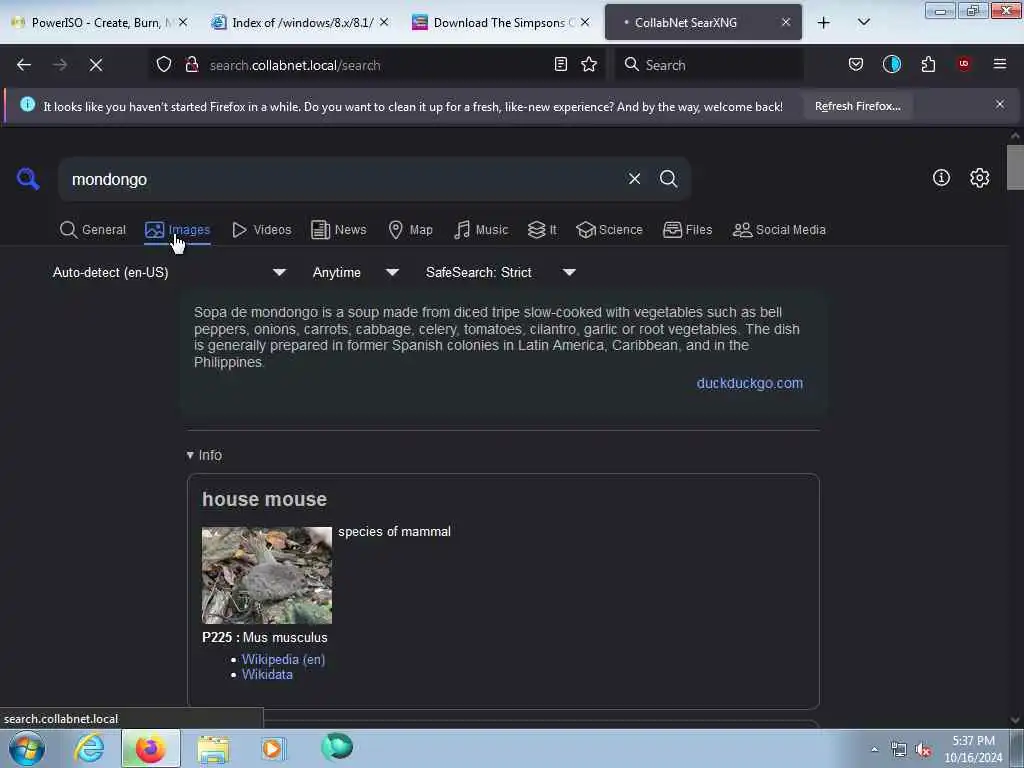Switch to the Videos category

(x=261, y=230)
